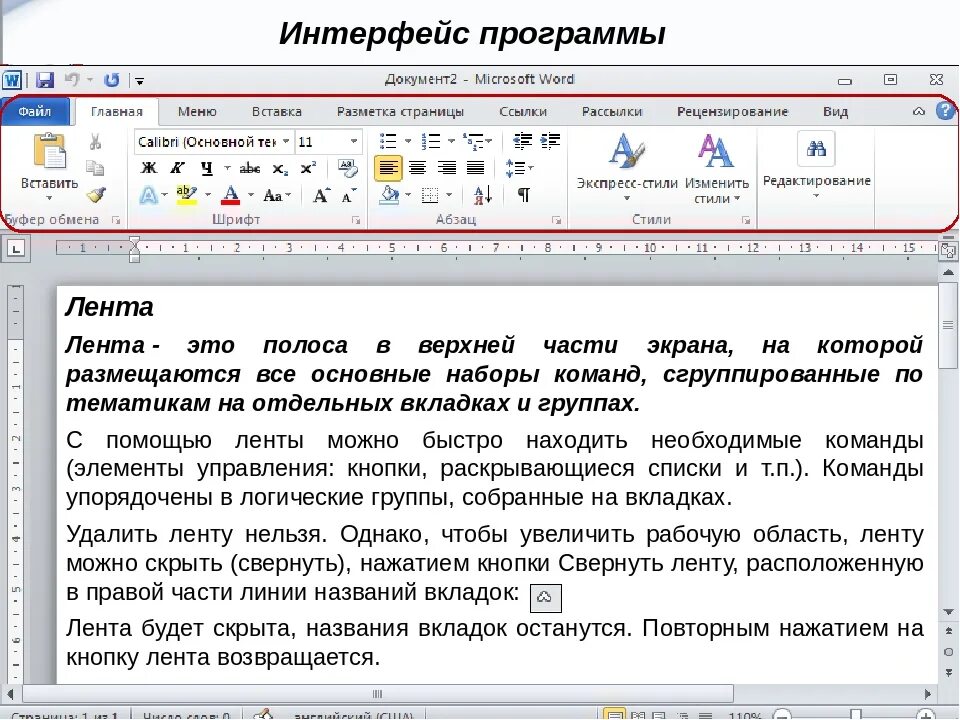Copy selection with the two-pages icon

pyautogui.click(x=95, y=168)
